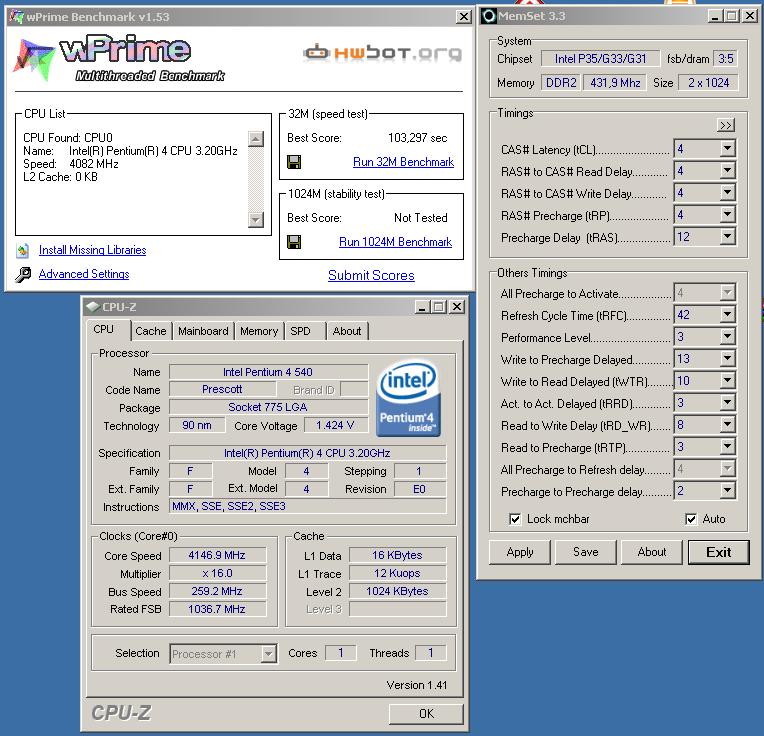Open the CAS# Latency (tCL) dropdown
764x736 pixels.
tap(727, 148)
